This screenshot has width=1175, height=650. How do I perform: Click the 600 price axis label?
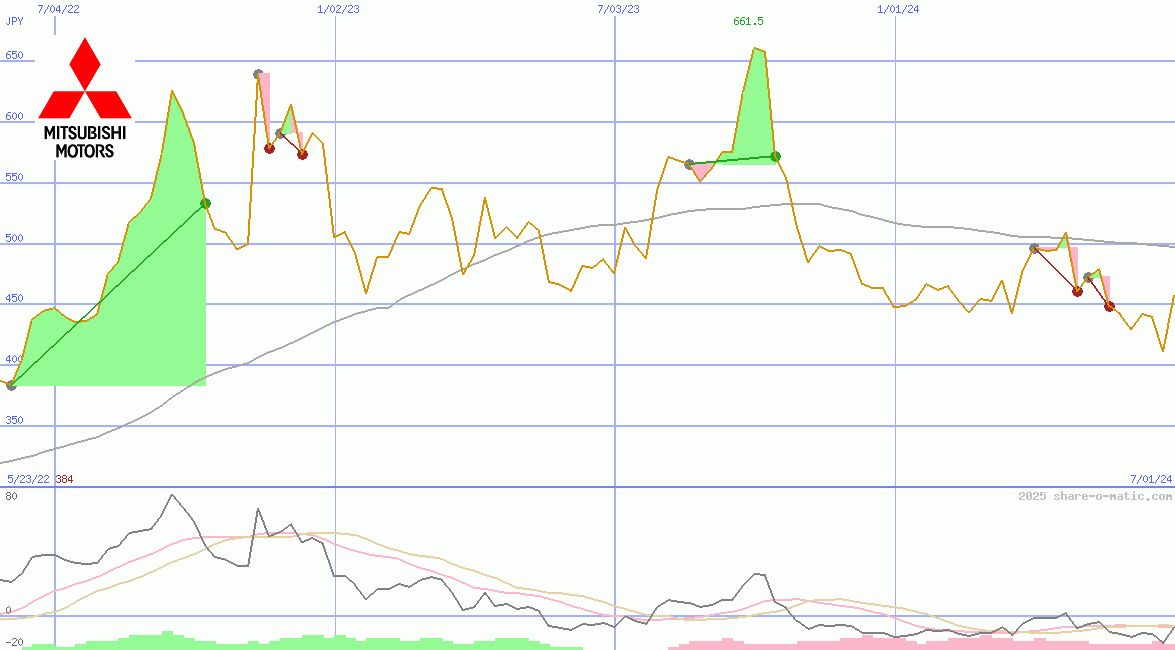click(x=14, y=116)
